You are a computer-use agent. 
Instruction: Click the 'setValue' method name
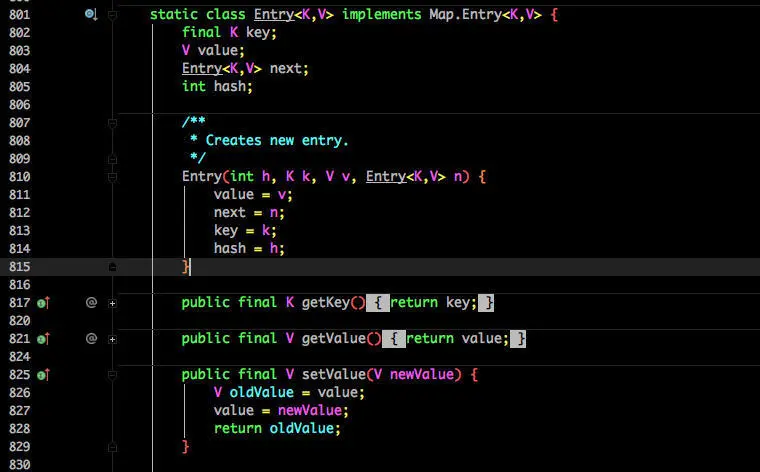click(x=333, y=375)
